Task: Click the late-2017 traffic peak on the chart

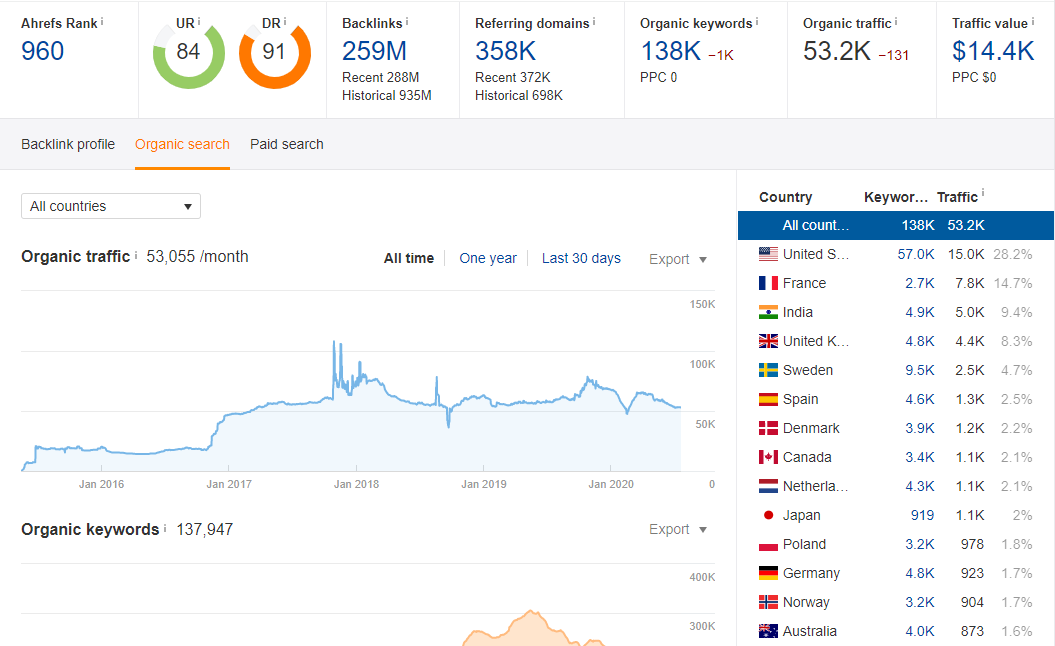Action: click(334, 343)
